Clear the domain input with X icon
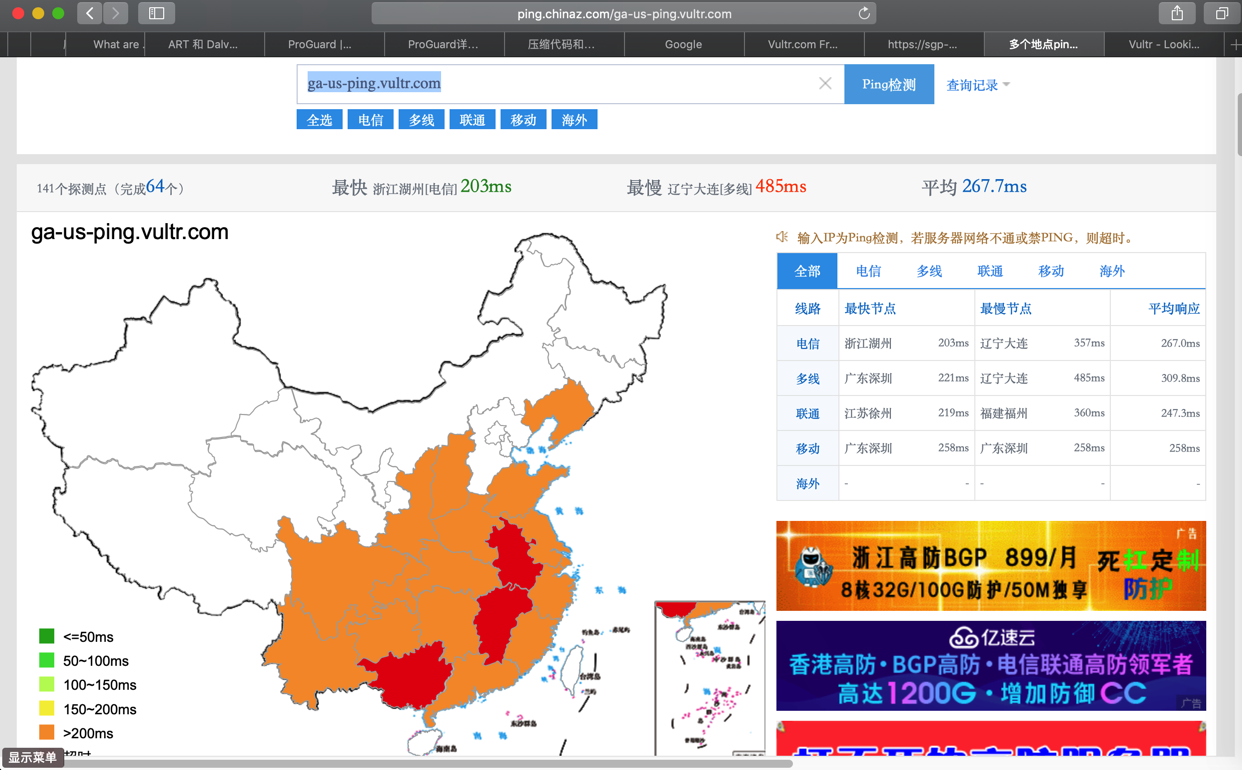Viewport: 1242px width, 770px height. pos(825,84)
